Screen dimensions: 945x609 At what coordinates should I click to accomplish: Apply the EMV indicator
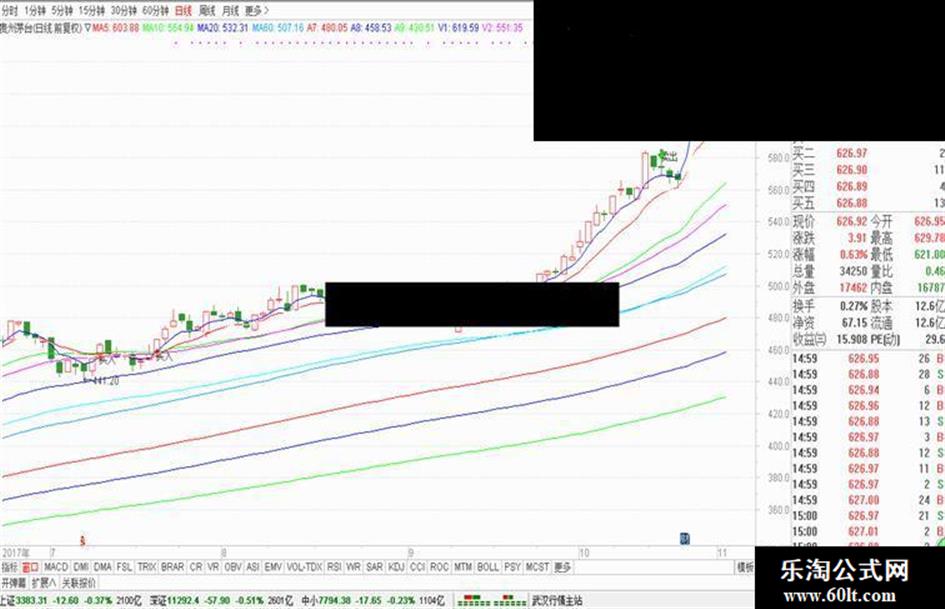tap(273, 567)
